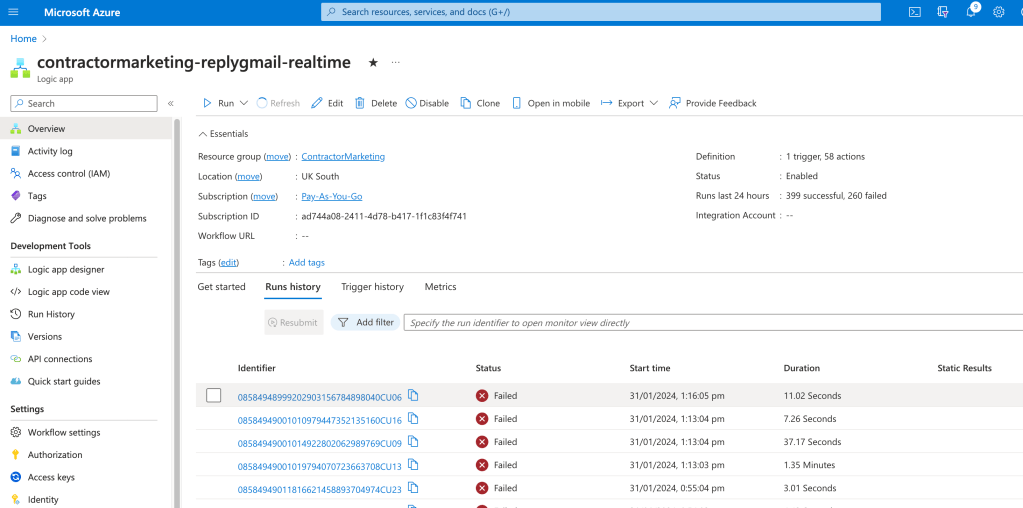Open the more options ellipsis beside the title

tap(395, 63)
